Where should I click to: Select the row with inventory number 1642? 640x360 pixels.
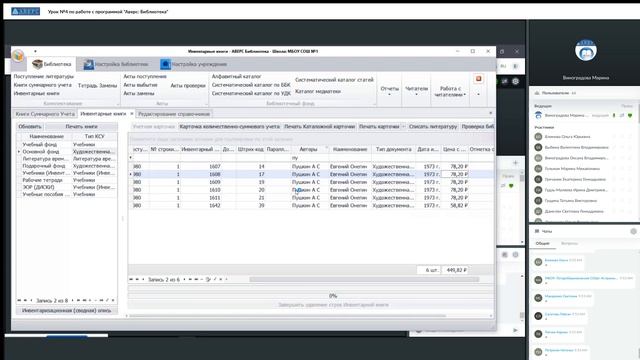coord(311,205)
